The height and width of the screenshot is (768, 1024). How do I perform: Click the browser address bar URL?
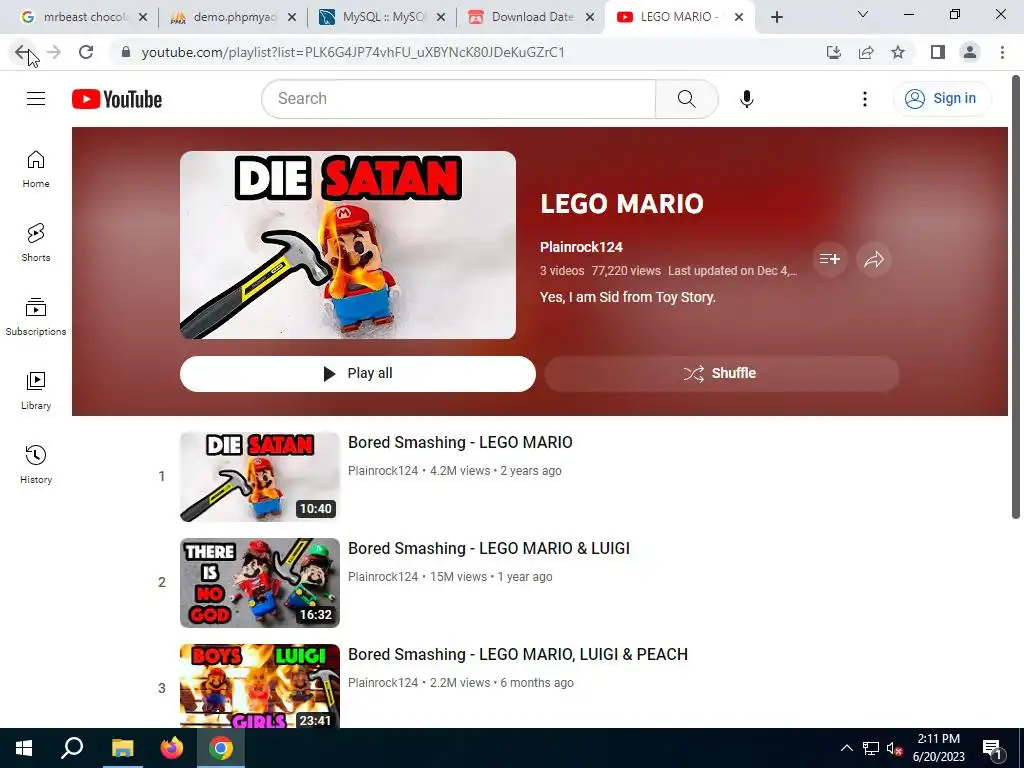tap(353, 52)
